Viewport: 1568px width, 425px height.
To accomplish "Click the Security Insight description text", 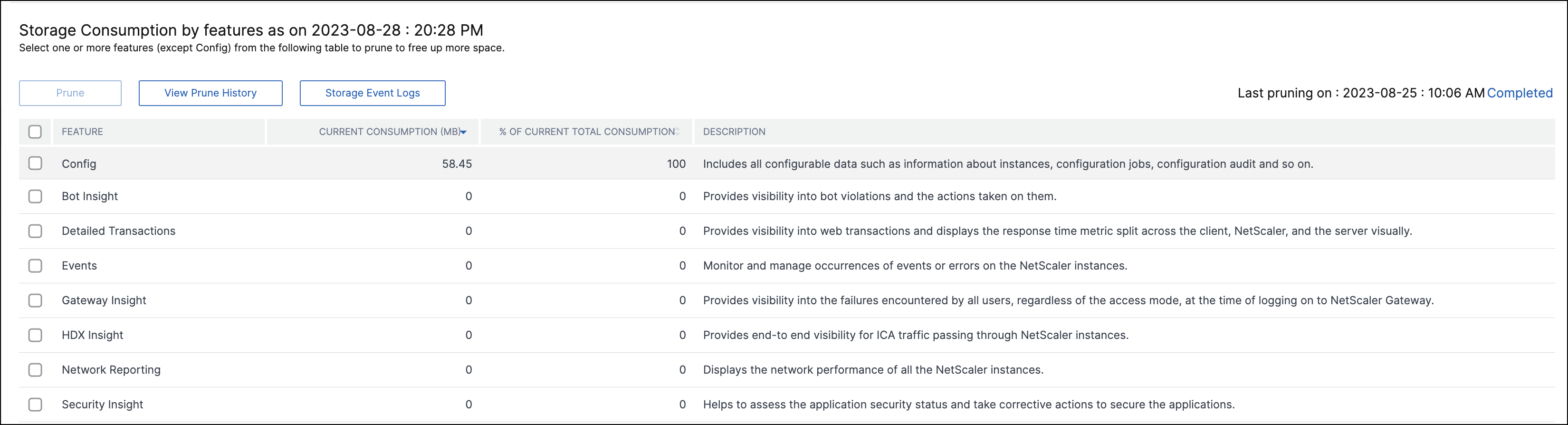I will tap(969, 404).
